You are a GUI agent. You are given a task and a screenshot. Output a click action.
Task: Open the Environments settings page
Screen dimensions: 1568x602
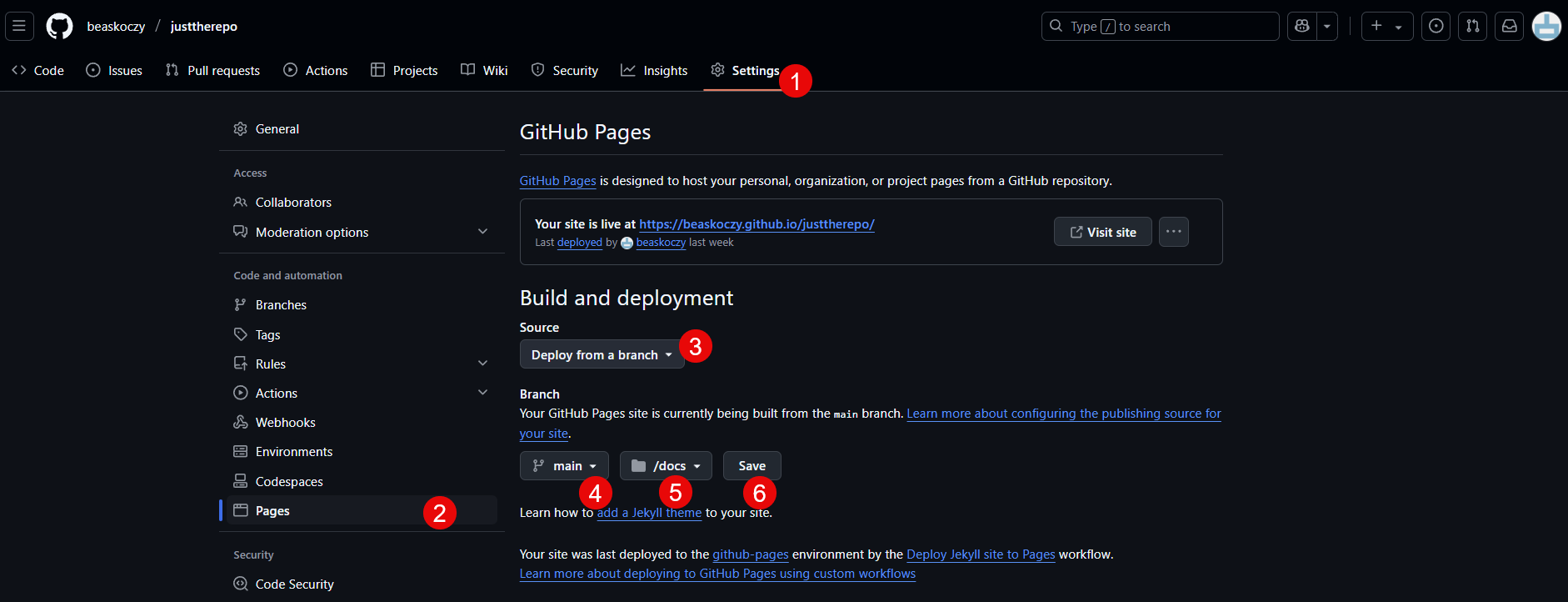pos(362,452)
